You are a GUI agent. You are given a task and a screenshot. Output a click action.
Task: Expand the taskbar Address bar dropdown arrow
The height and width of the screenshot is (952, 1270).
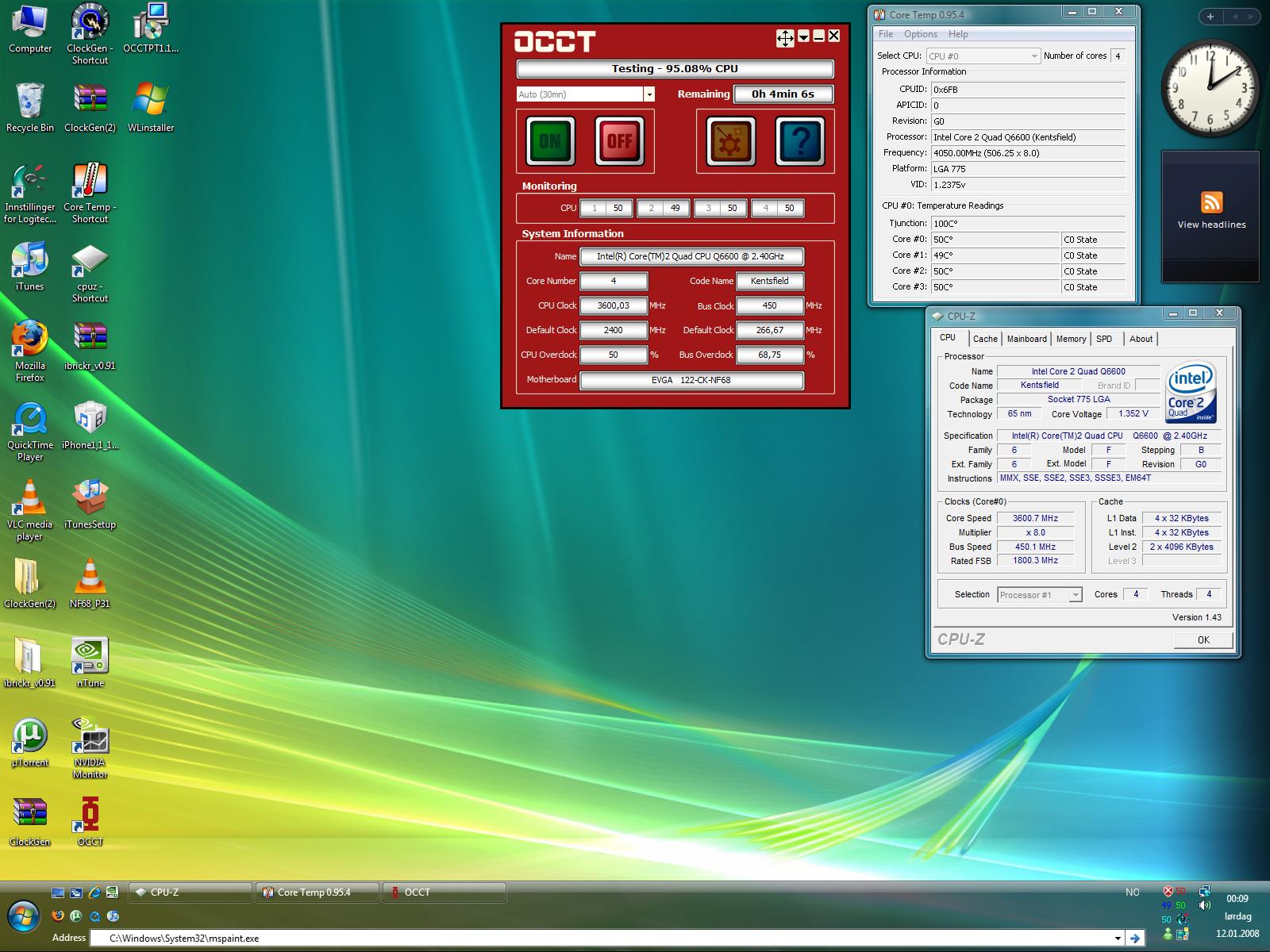point(1118,939)
